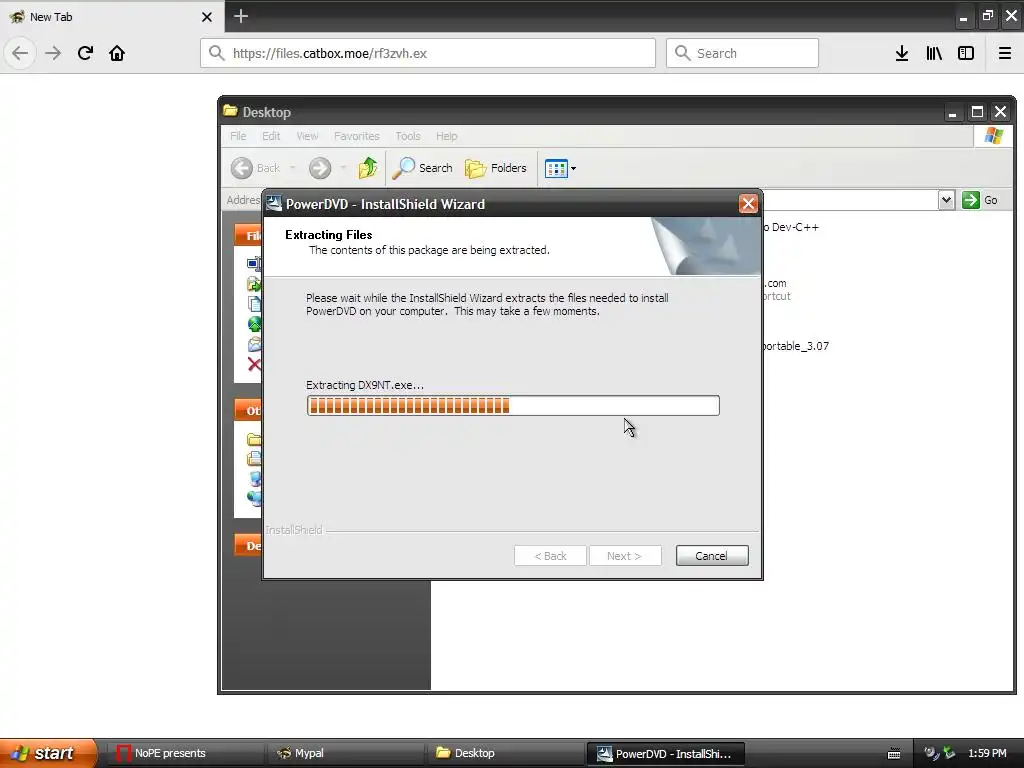Click the on-screen keyboard tray icon
The width and height of the screenshot is (1024, 768).
tap(894, 754)
